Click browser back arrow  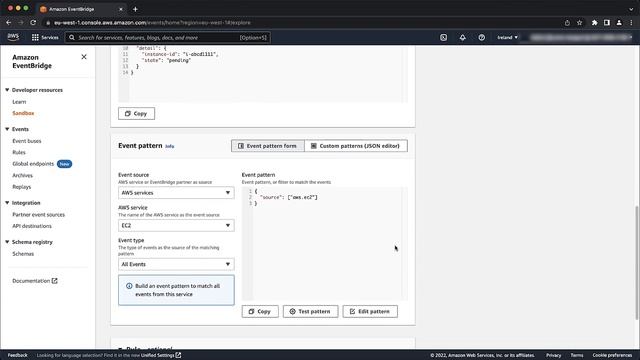click(9, 23)
